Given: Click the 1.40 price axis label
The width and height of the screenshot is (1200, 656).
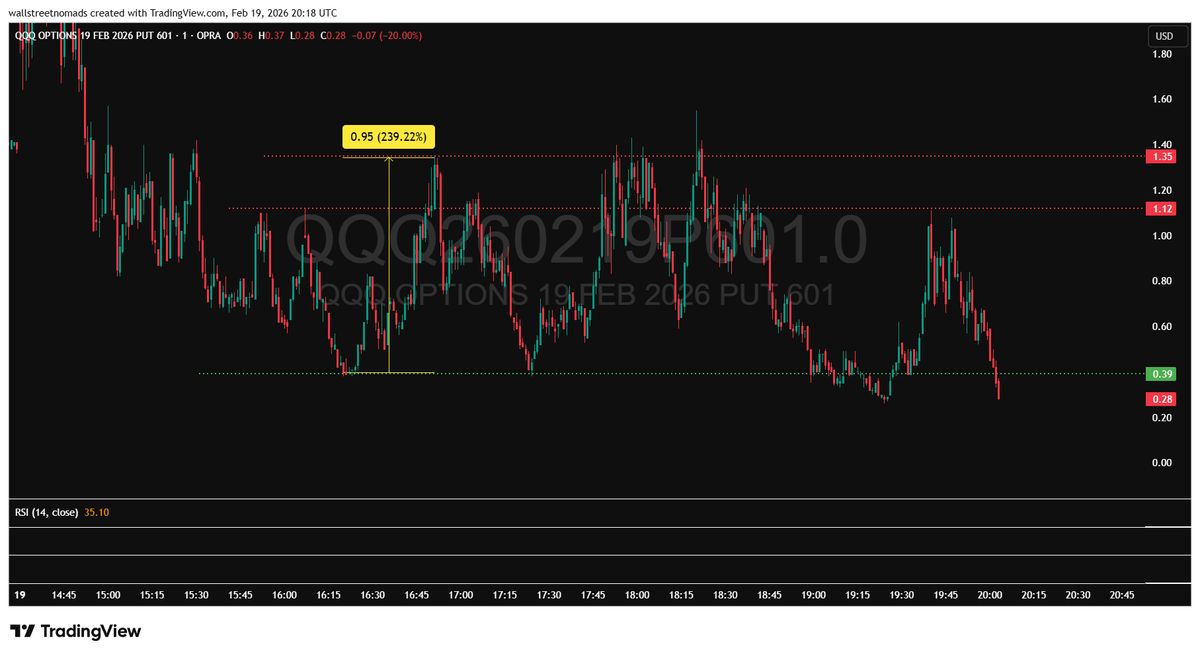Looking at the screenshot, I should pyautogui.click(x=1161, y=145).
